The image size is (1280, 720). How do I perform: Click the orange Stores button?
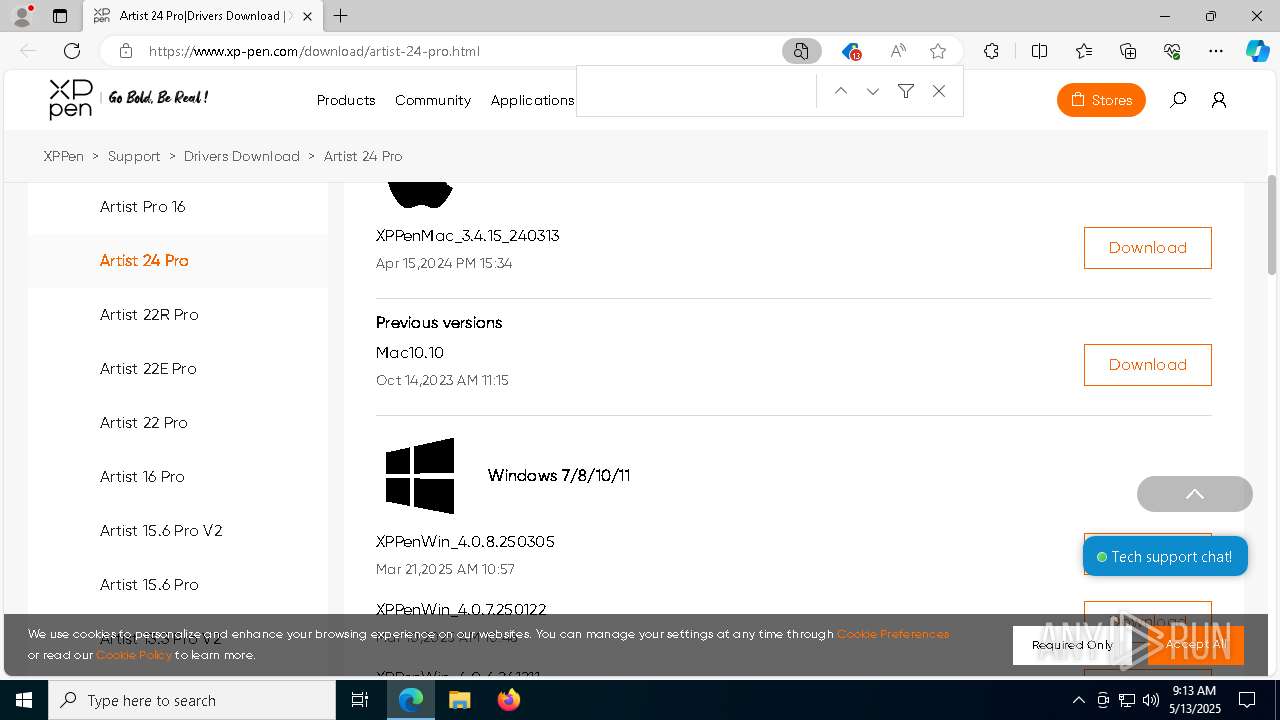[x=1101, y=100]
